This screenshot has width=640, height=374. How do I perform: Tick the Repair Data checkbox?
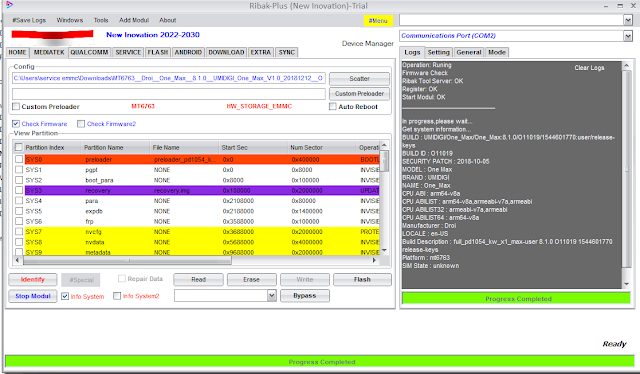[122, 279]
